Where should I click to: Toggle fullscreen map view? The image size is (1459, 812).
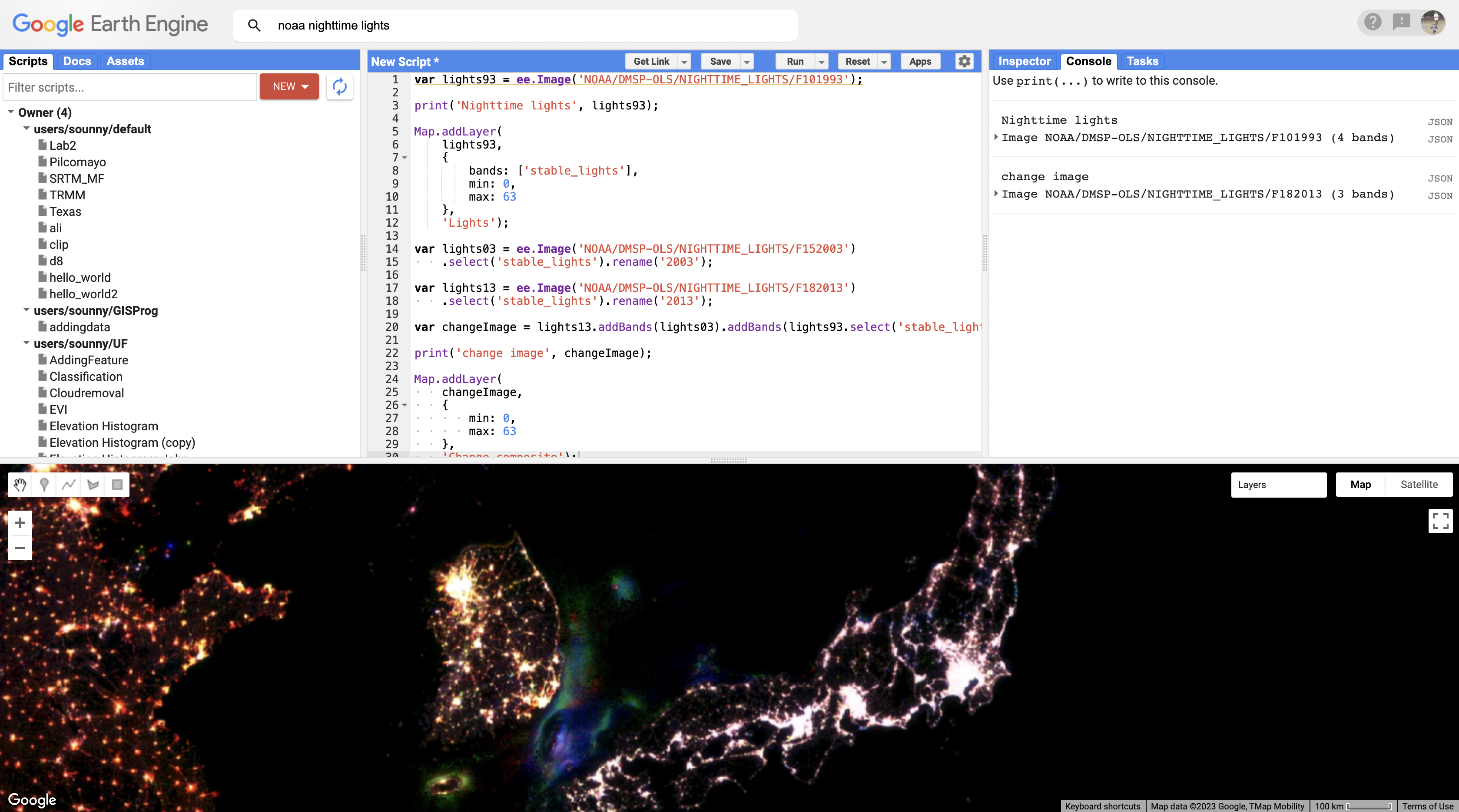tap(1440, 521)
